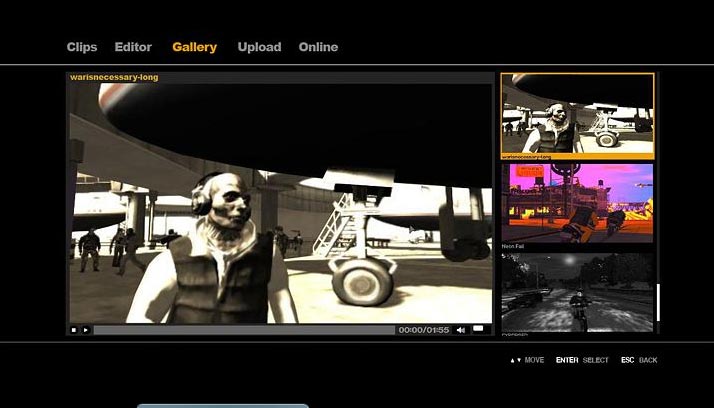This screenshot has width=714, height=408.
Task: Open the Online tab
Action: pos(318,47)
